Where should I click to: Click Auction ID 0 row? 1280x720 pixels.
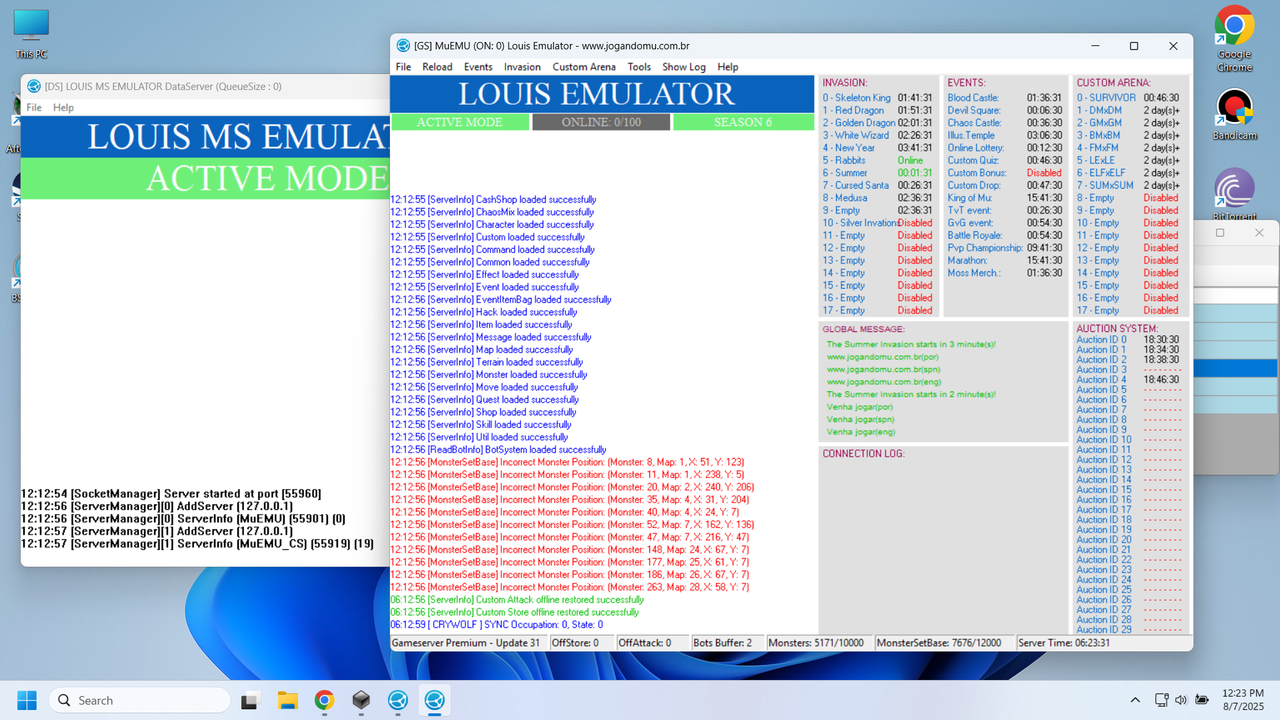[1128, 340]
